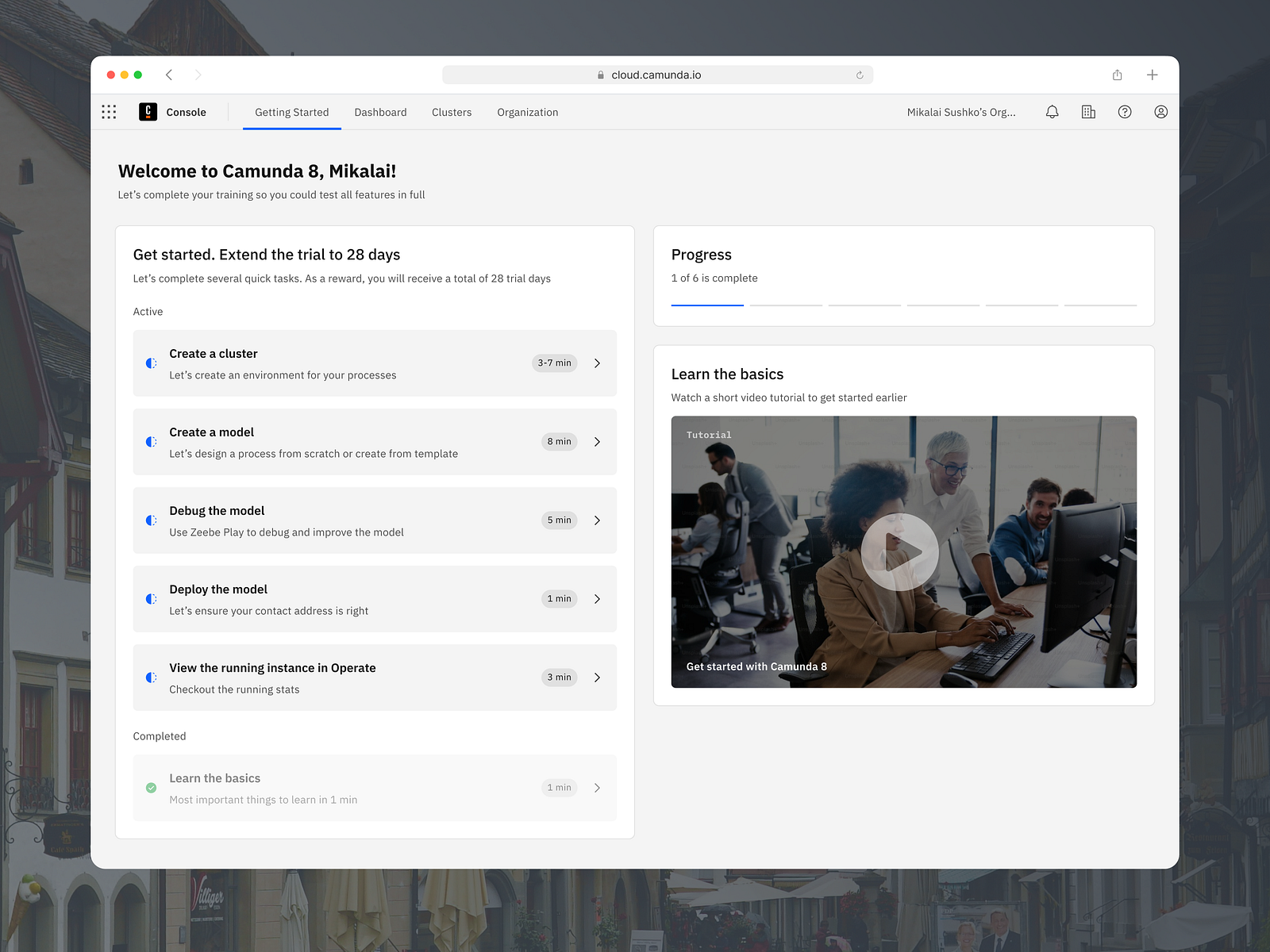Open Mikalai Sushko's Org selector
1270x952 pixels.
pyautogui.click(x=961, y=112)
